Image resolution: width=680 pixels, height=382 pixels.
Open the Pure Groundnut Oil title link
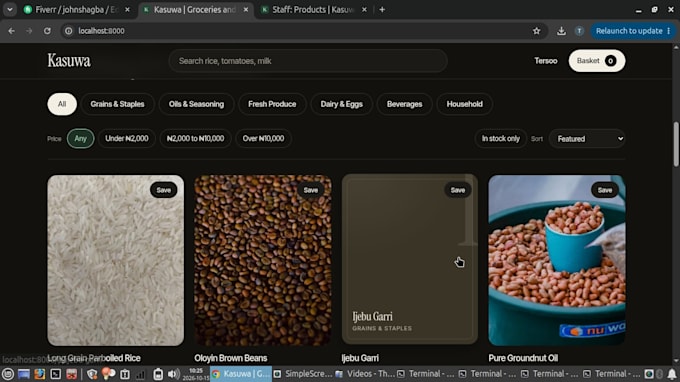(523, 358)
